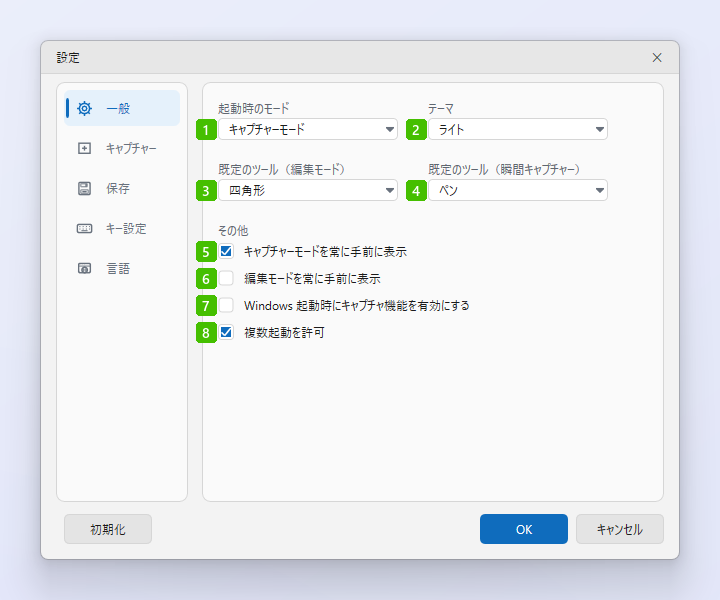Click the キャンセル button
720x600 pixels.
[619, 529]
